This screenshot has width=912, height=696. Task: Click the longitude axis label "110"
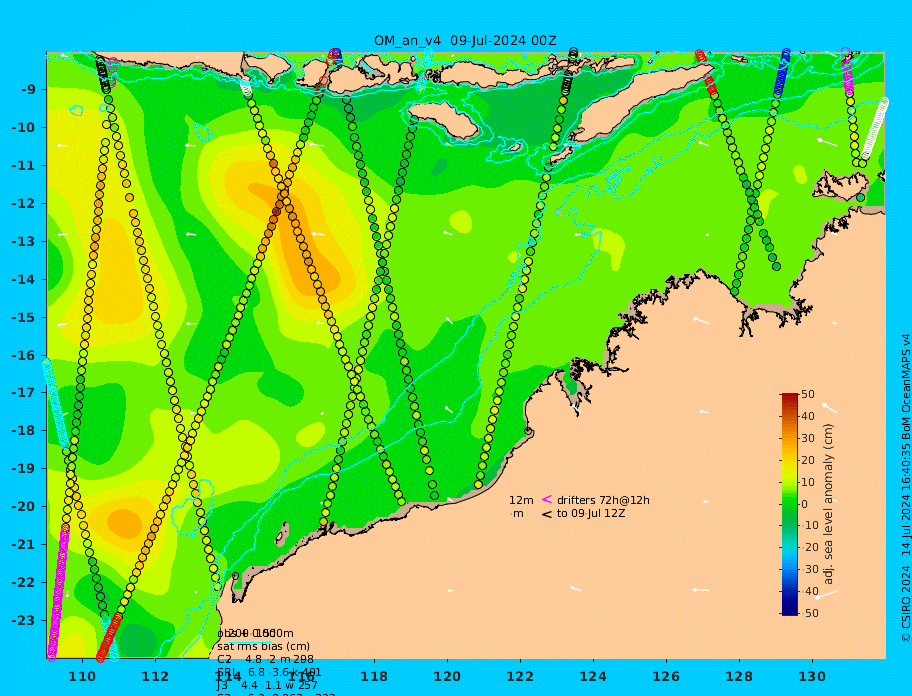pyautogui.click(x=82, y=676)
